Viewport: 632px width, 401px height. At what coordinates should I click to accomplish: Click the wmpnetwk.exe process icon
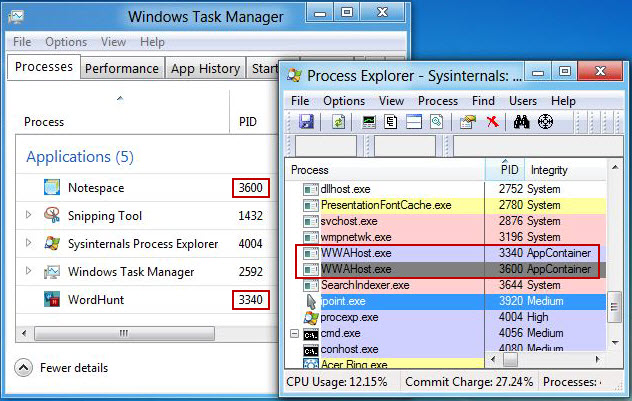click(x=311, y=237)
